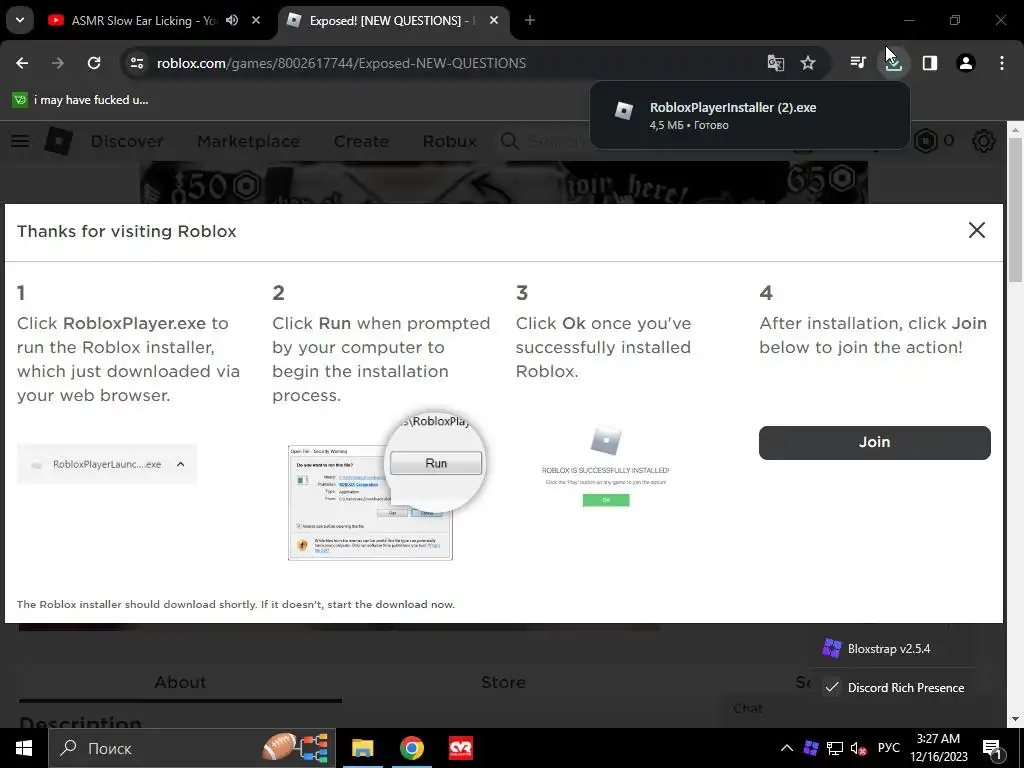Viewport: 1024px width, 768px height.
Task: Open the clock showing 3:27 AM
Action: point(938,748)
